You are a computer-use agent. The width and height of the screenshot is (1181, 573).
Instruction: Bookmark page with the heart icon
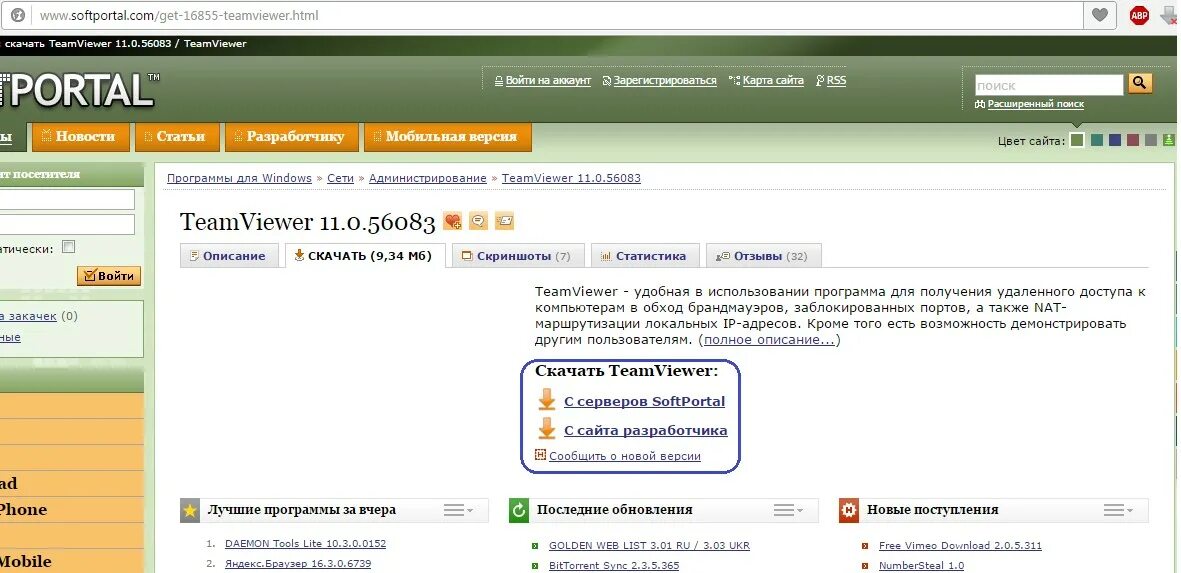1099,15
